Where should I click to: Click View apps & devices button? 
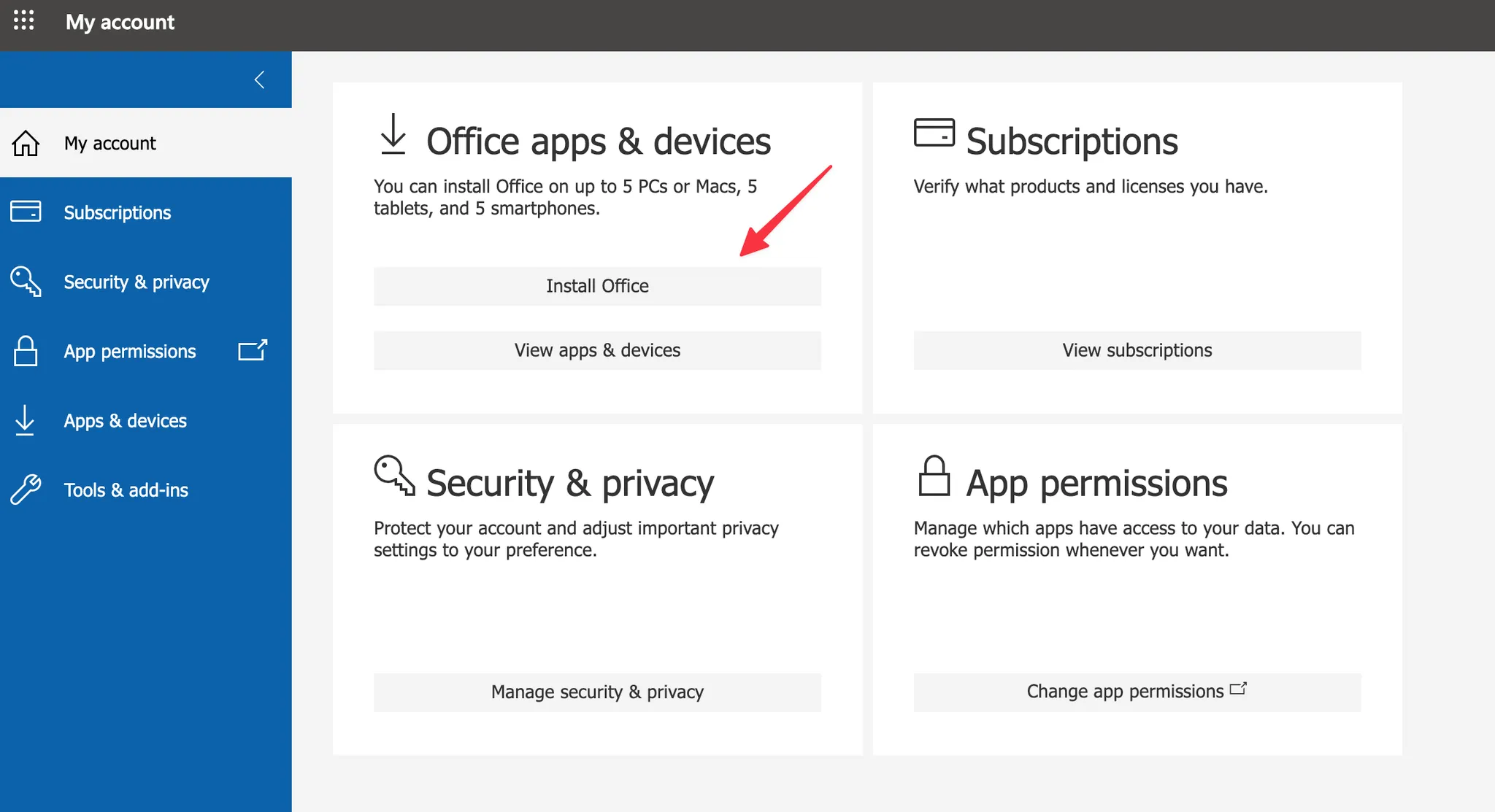[x=597, y=350]
